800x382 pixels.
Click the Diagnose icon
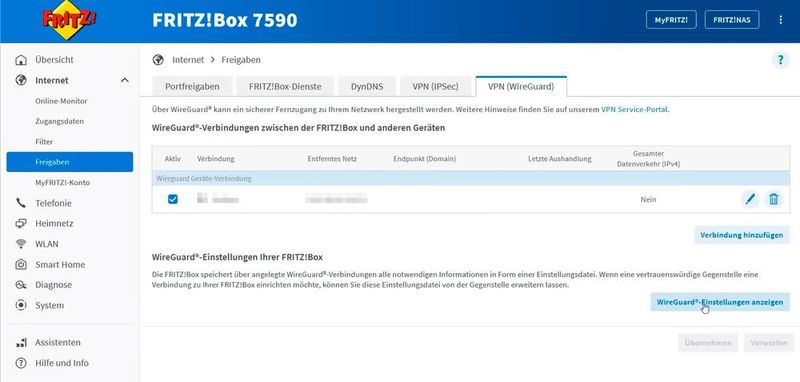click(21, 285)
